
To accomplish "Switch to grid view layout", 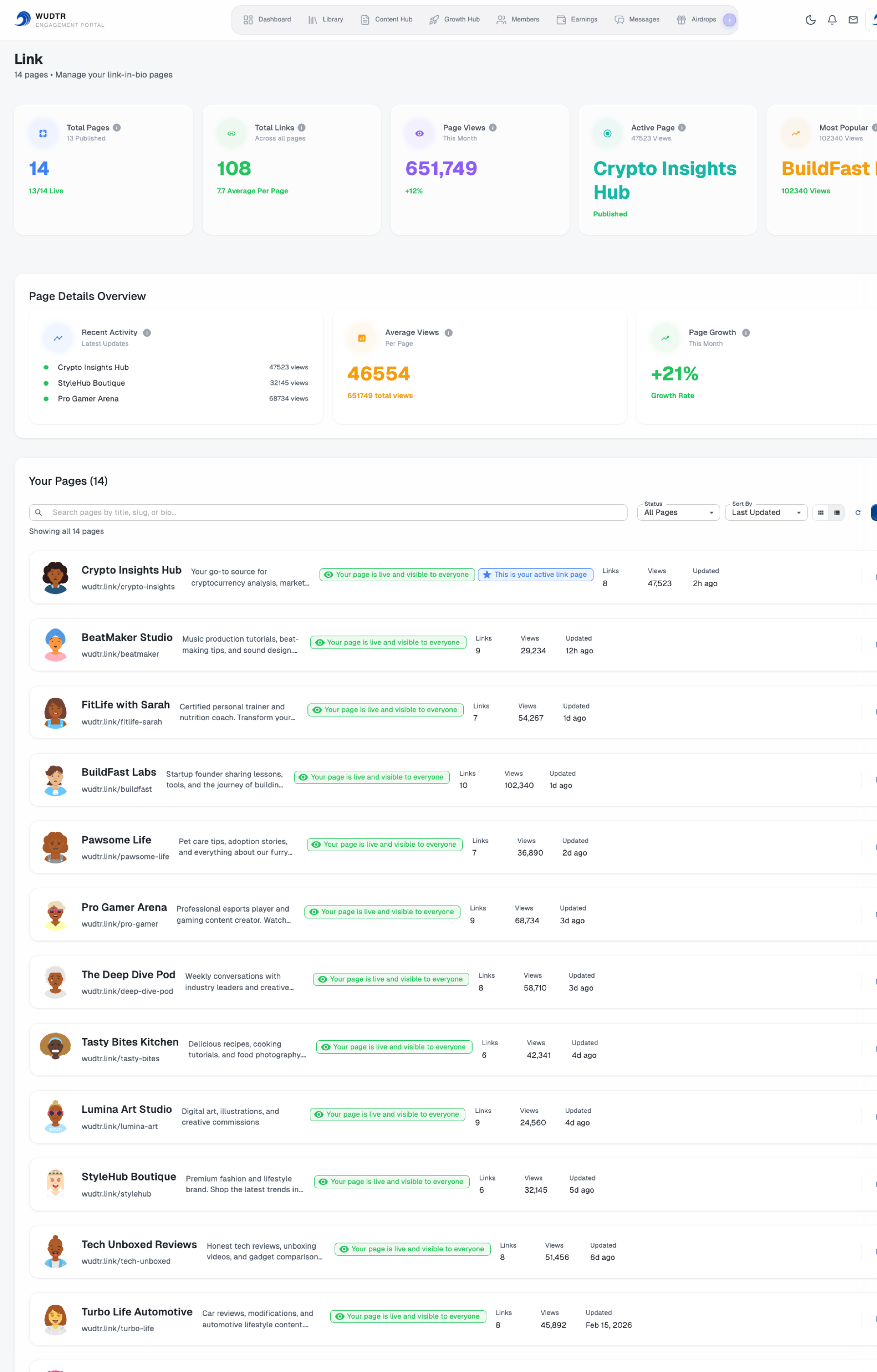I will (820, 512).
